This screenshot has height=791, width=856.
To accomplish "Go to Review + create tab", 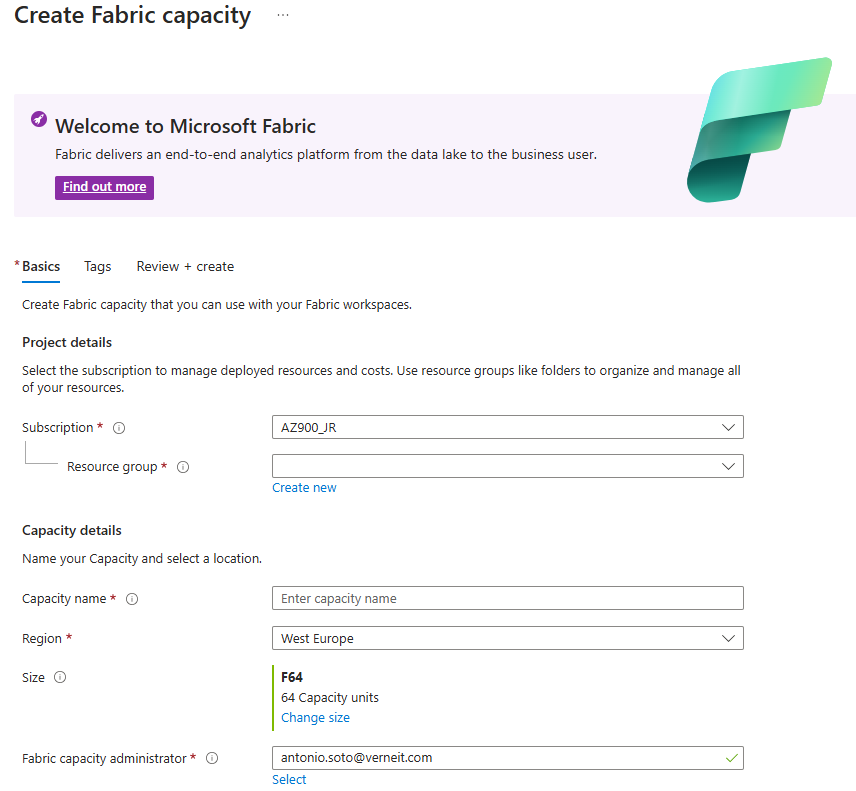I will 185,267.
